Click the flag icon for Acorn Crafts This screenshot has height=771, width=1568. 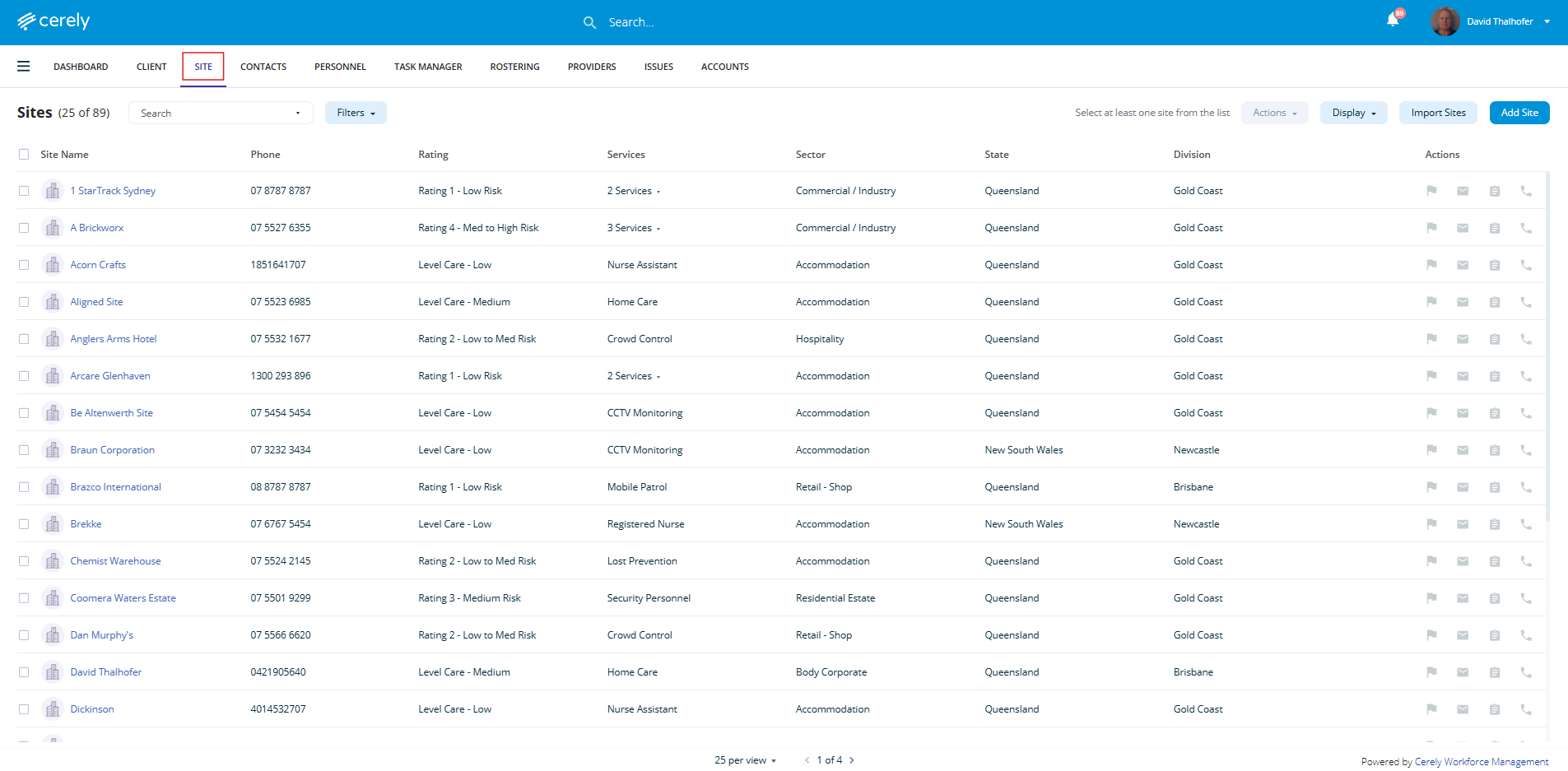[x=1431, y=265]
